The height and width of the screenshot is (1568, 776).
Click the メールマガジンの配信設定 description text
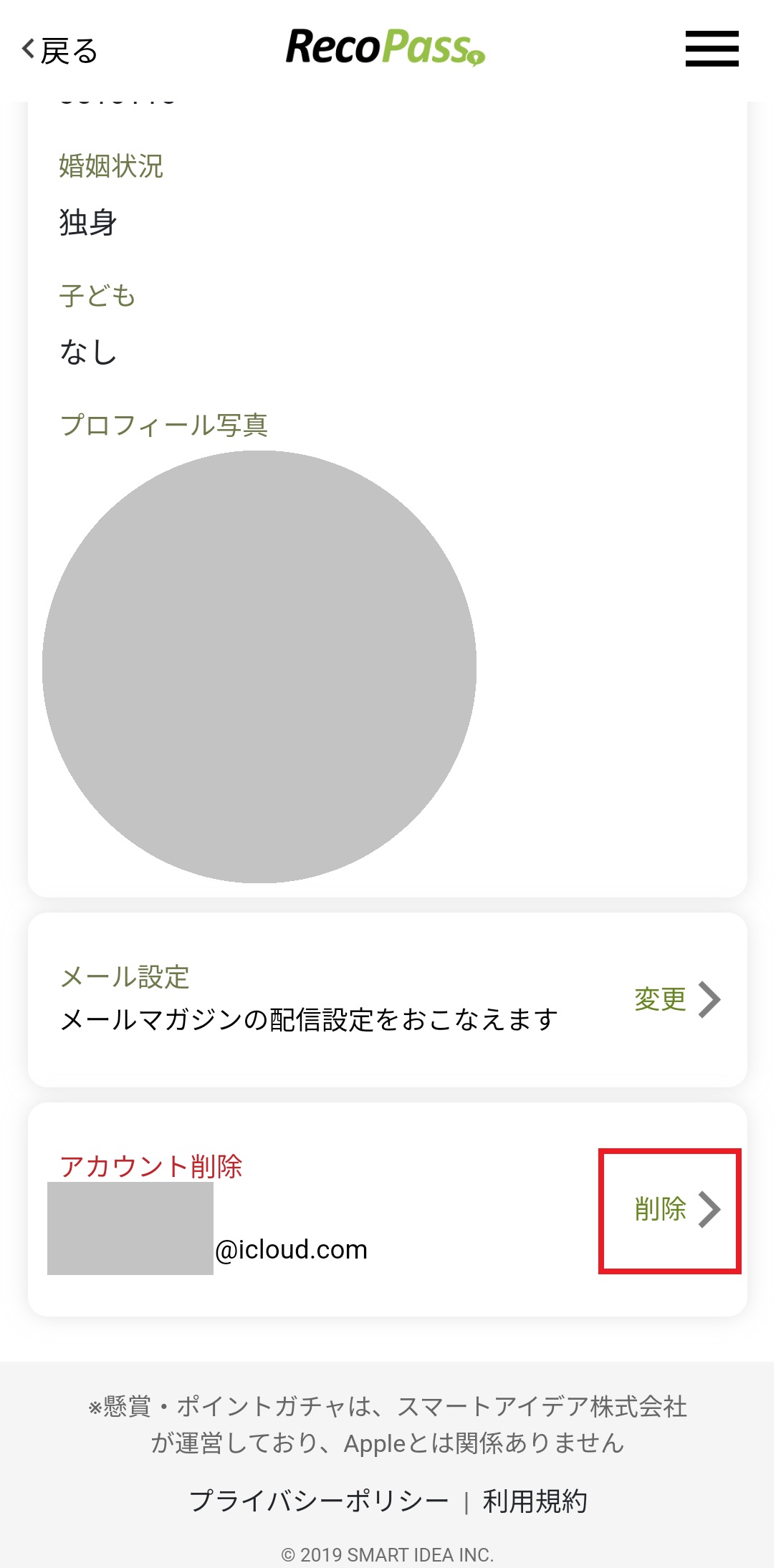point(309,1019)
